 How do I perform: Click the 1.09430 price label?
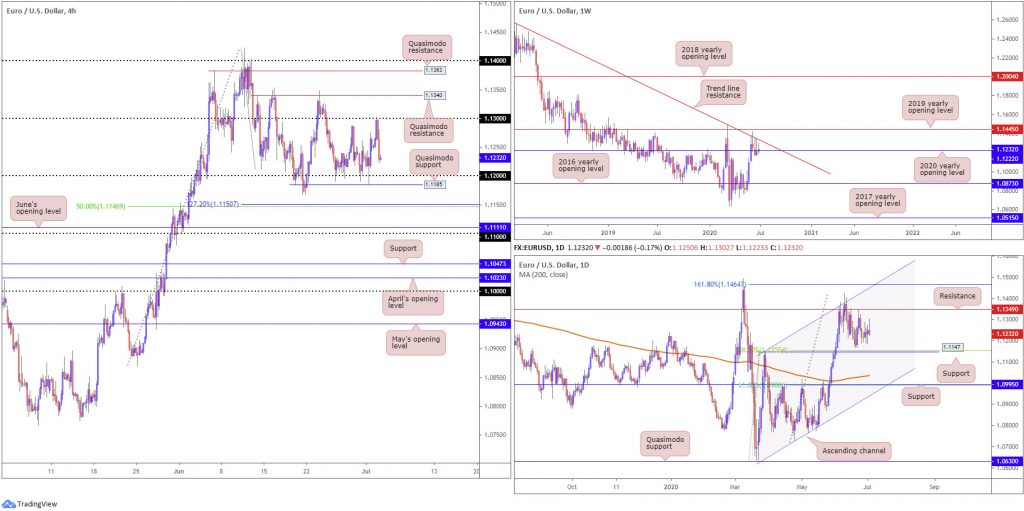click(494, 323)
